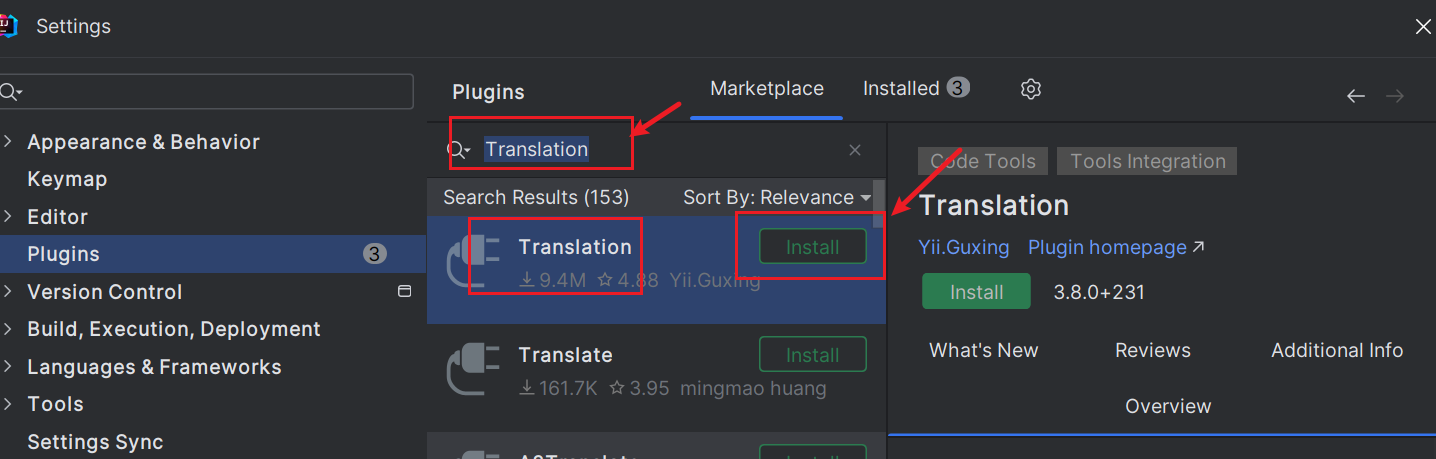This screenshot has width=1436, height=459.
Task: Install the Translate plugin by mingmao huang
Action: (813, 355)
